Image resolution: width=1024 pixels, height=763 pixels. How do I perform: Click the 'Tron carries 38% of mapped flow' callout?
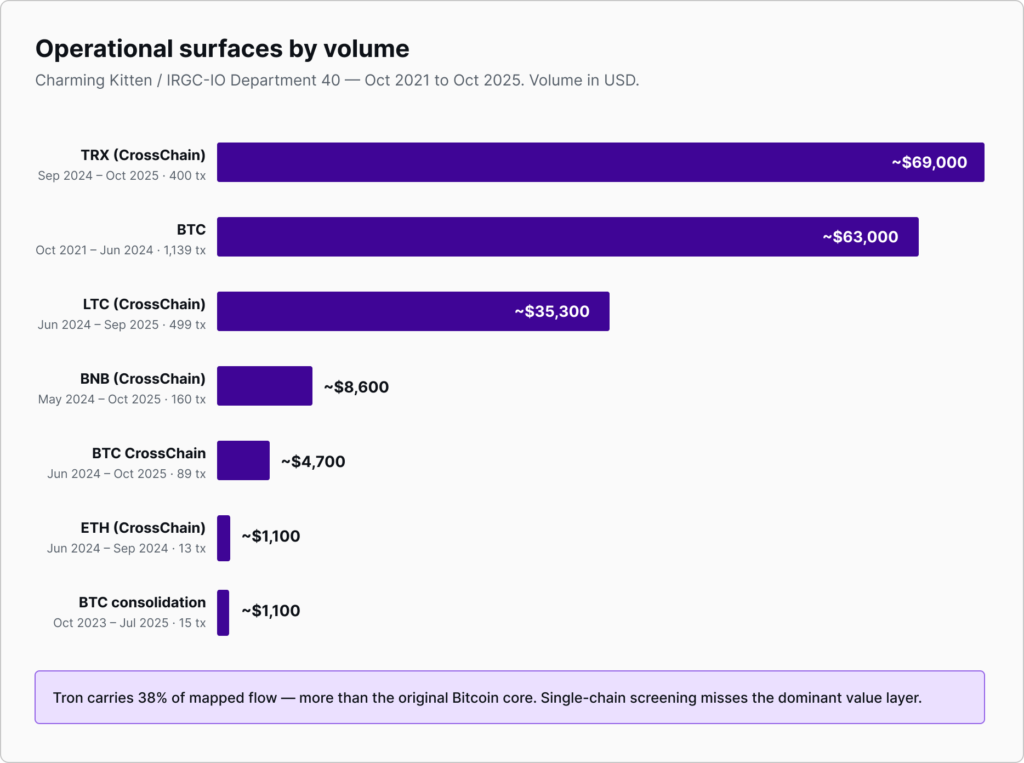click(509, 697)
